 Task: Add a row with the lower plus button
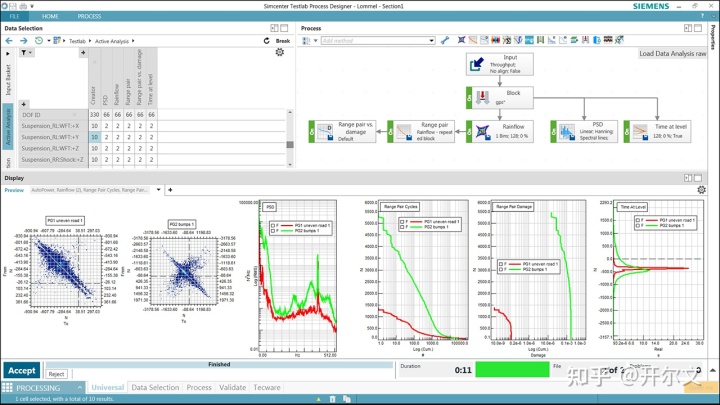click(24, 104)
